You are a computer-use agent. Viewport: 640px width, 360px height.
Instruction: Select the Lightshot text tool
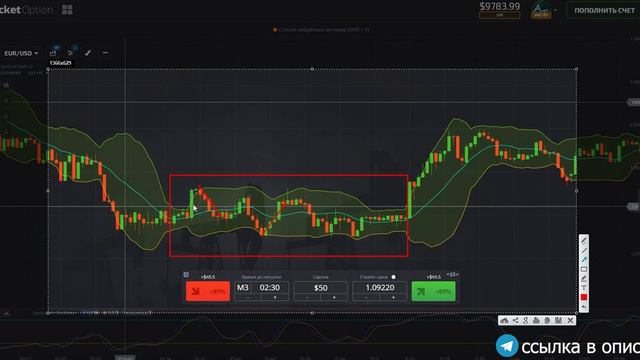(x=584, y=288)
